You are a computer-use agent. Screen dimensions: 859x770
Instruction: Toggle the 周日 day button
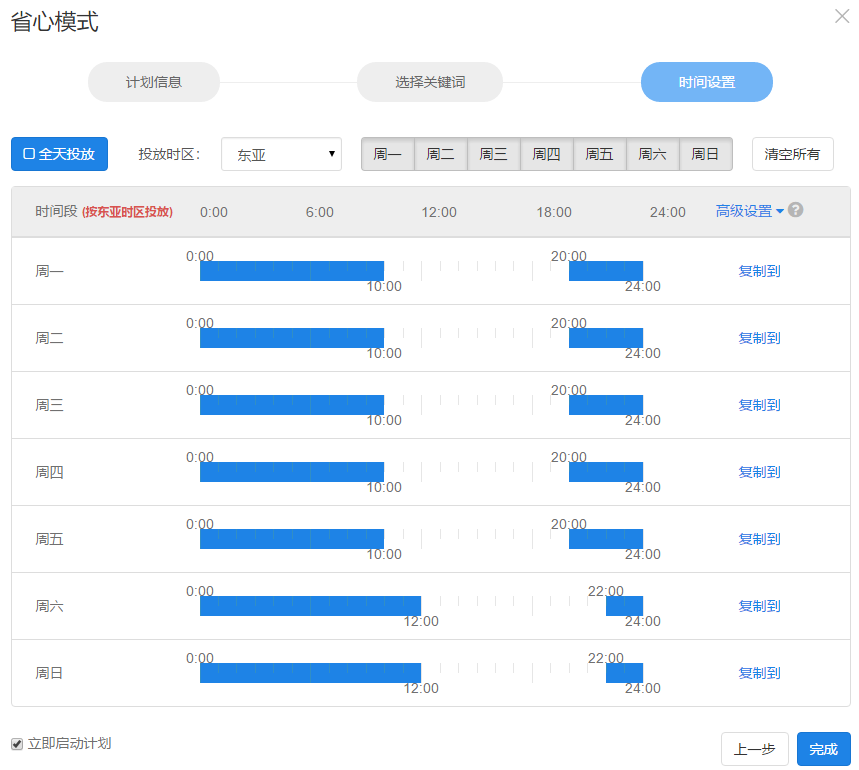click(705, 154)
